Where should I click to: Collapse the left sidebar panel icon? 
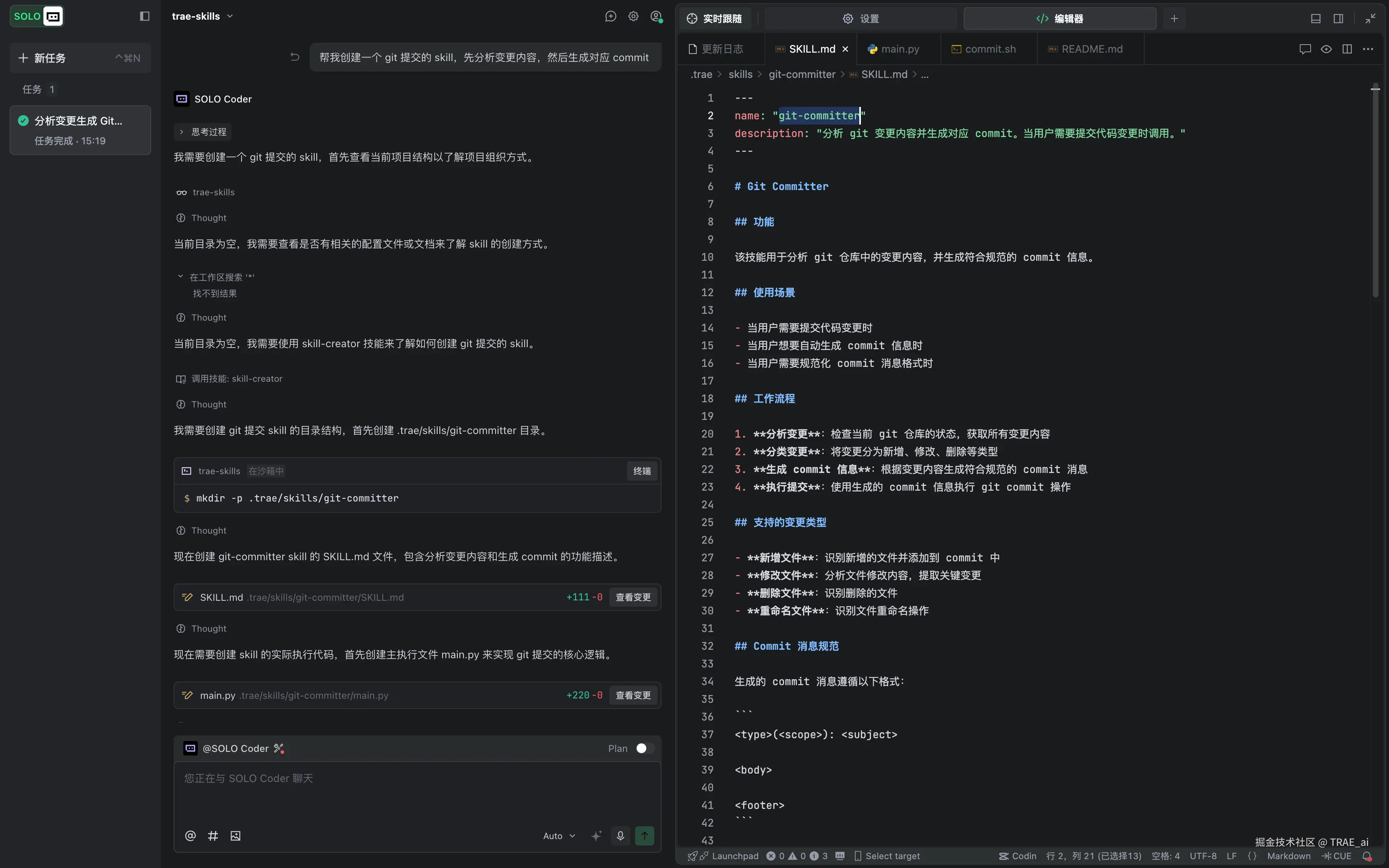click(145, 16)
